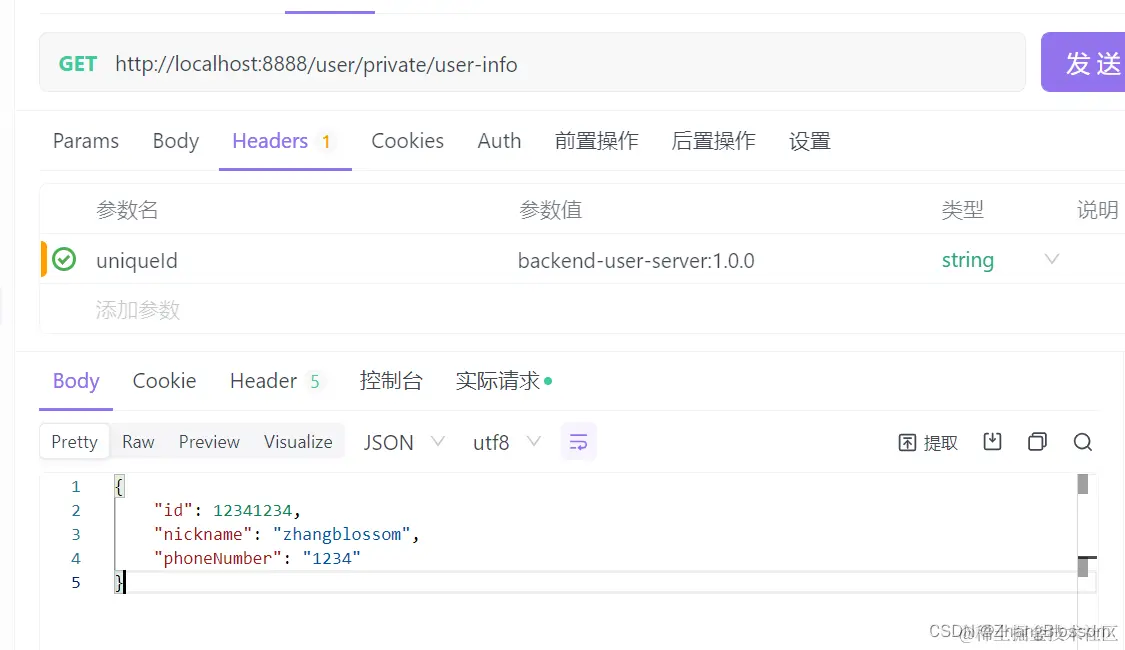Edit the uniqueId parameter name
Viewport: 1125px width, 650px height.
(x=137, y=260)
